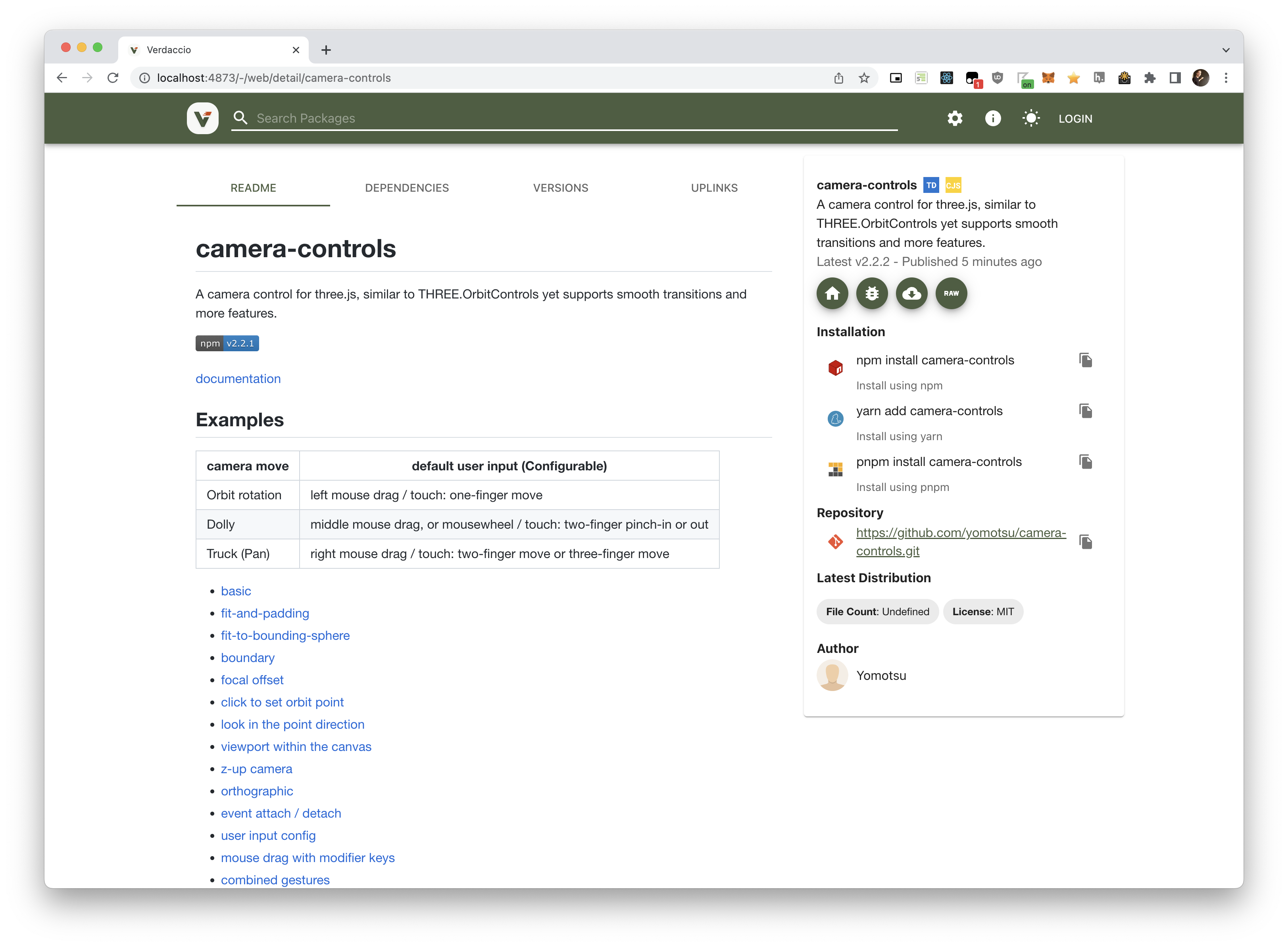Select the README tab
This screenshot has height=947, width=1288.
253,188
